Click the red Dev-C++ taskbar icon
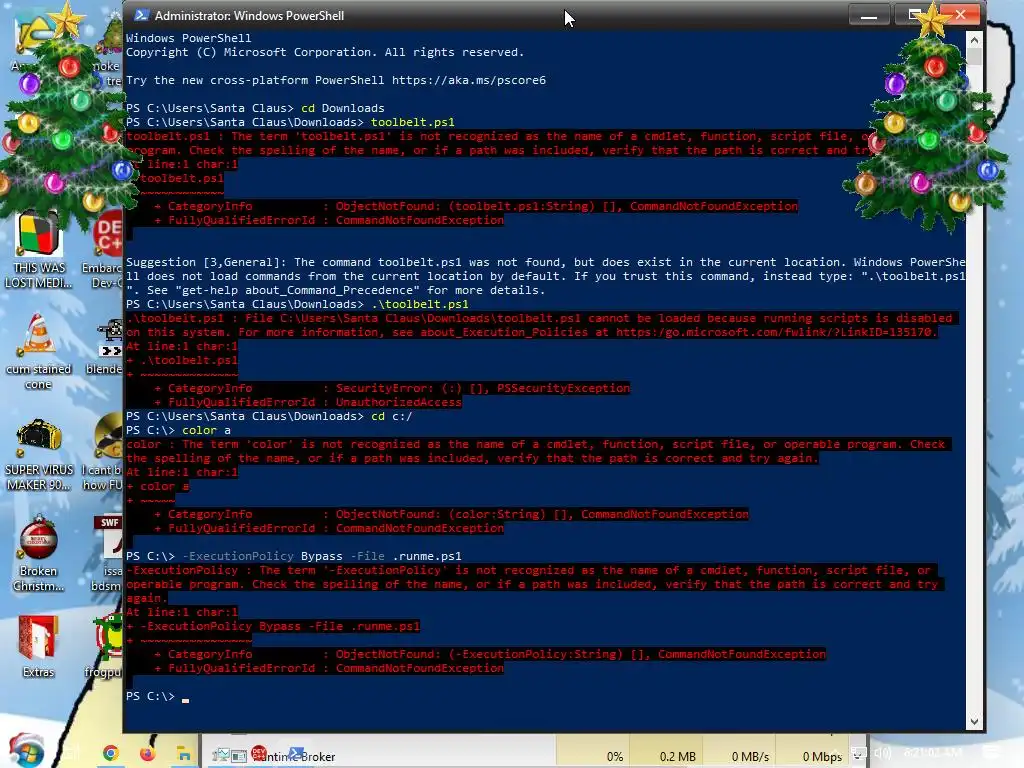The image size is (1024, 768). point(259,753)
